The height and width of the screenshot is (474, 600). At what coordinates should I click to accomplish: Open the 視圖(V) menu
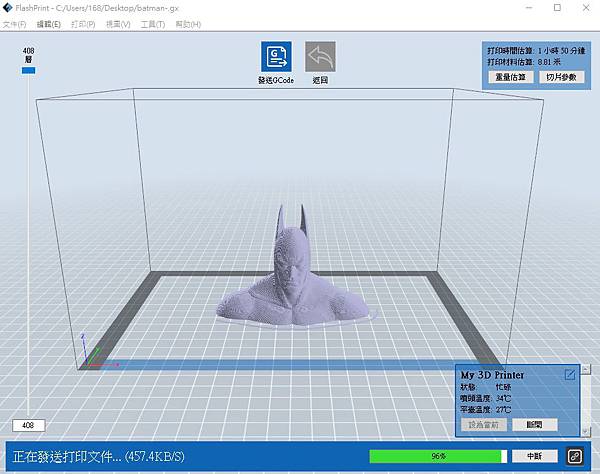click(118, 24)
